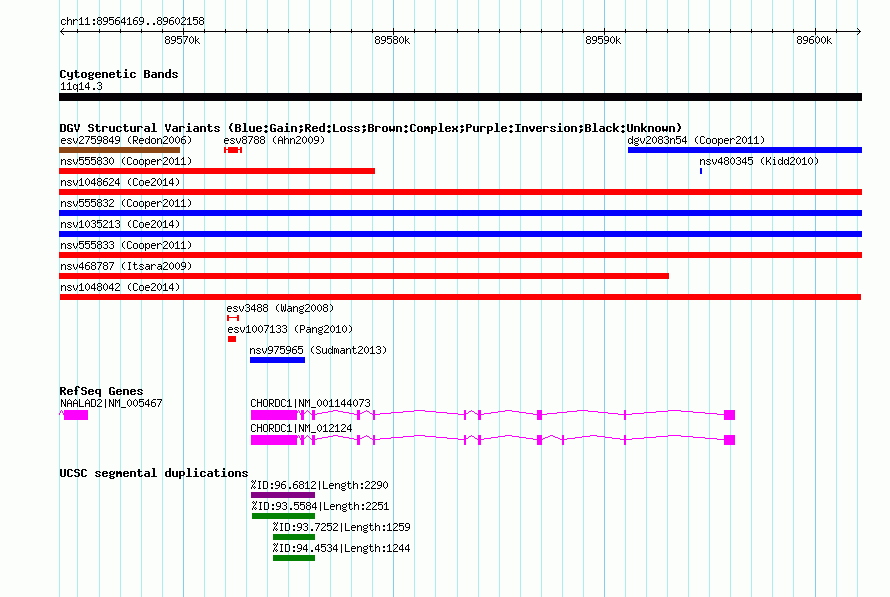Click the dgv2083n54 (Cooper2011) label

(696, 140)
